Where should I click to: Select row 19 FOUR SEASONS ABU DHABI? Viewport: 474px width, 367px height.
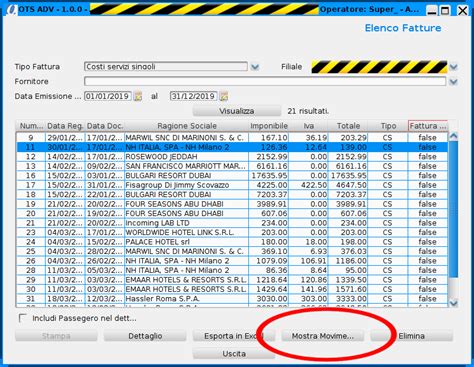[x=232, y=204]
